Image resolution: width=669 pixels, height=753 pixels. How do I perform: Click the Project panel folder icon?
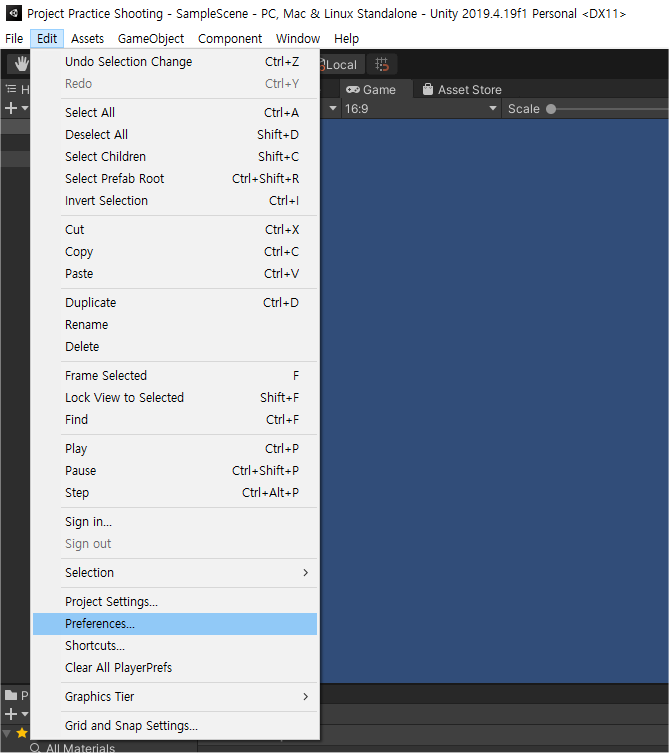coord(11,695)
